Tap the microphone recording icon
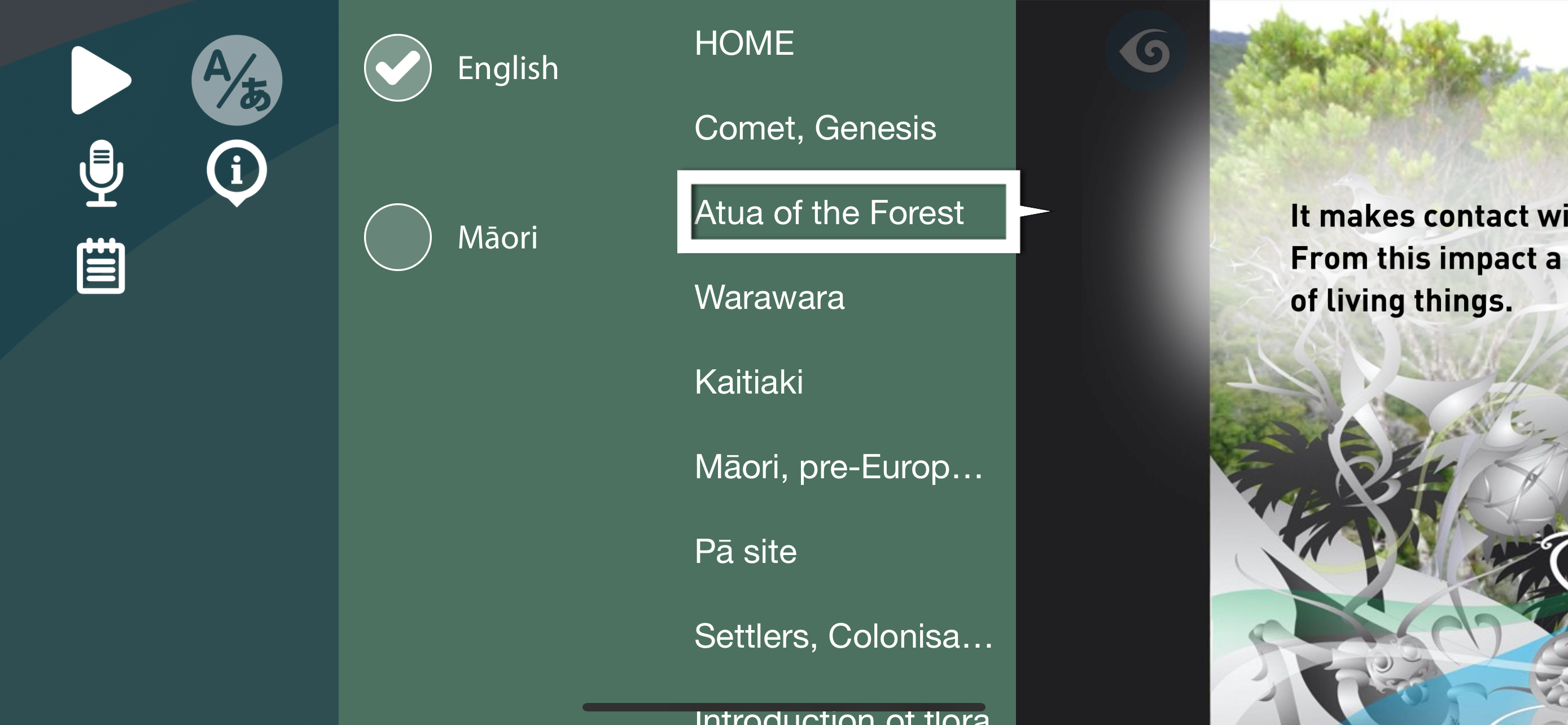Image resolution: width=1568 pixels, height=725 pixels. coord(101,173)
